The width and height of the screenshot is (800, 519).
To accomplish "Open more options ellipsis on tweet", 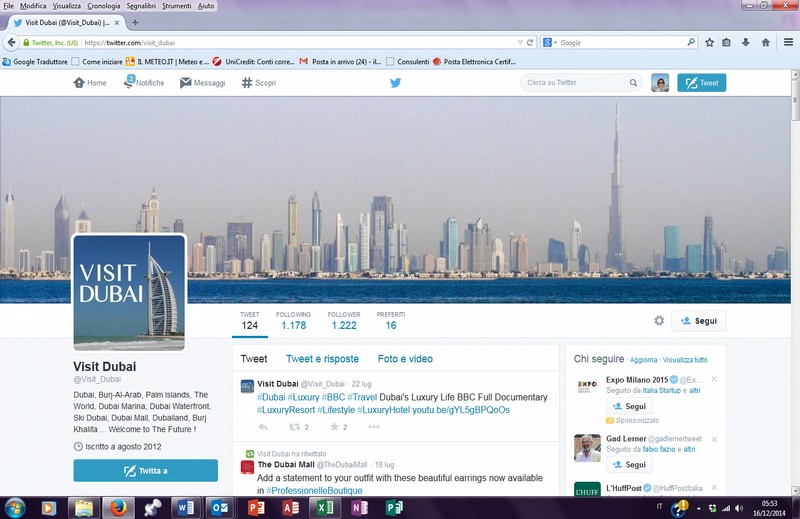I will [374, 427].
